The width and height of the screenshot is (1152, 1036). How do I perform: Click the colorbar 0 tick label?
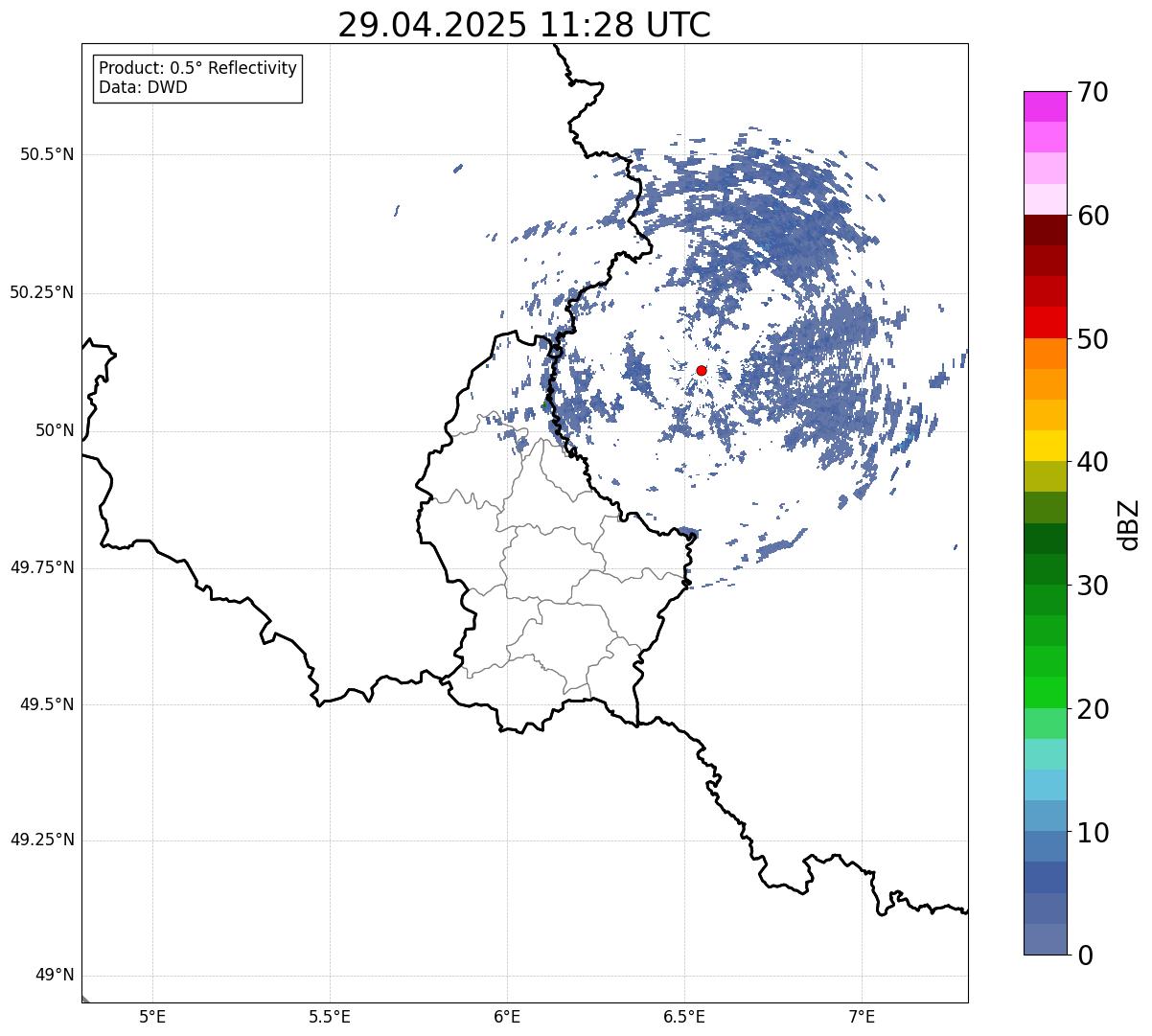(x=1084, y=955)
